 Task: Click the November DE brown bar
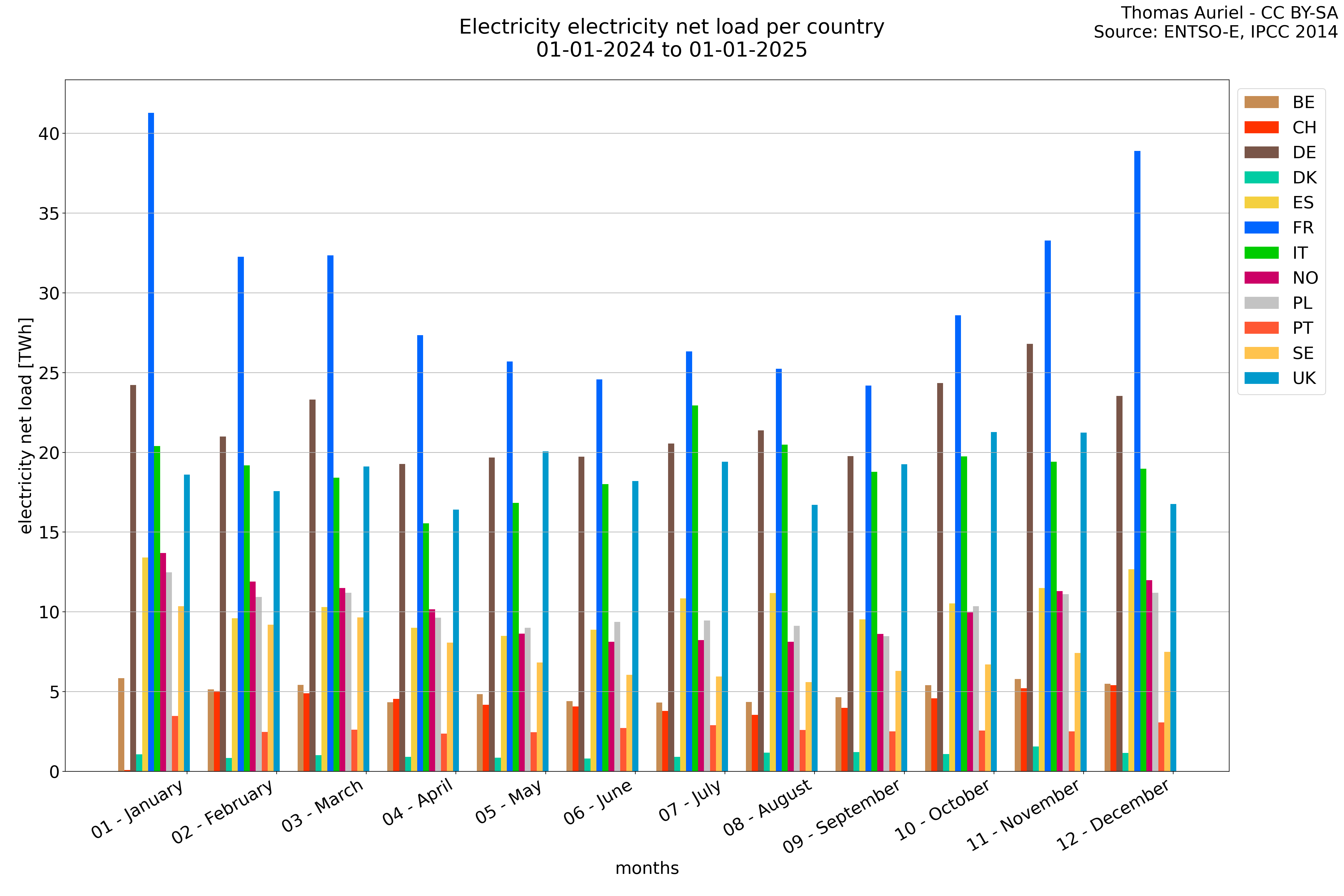click(1030, 557)
